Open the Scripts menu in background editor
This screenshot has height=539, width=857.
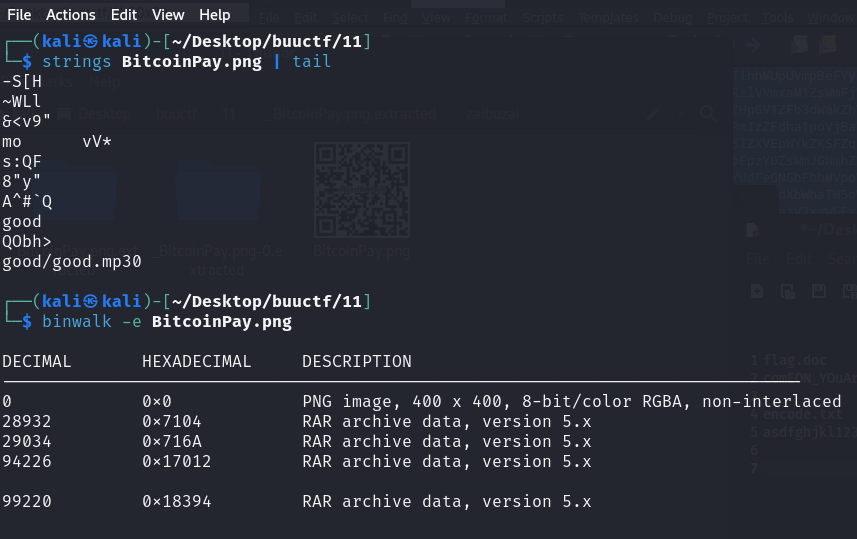coord(543,18)
